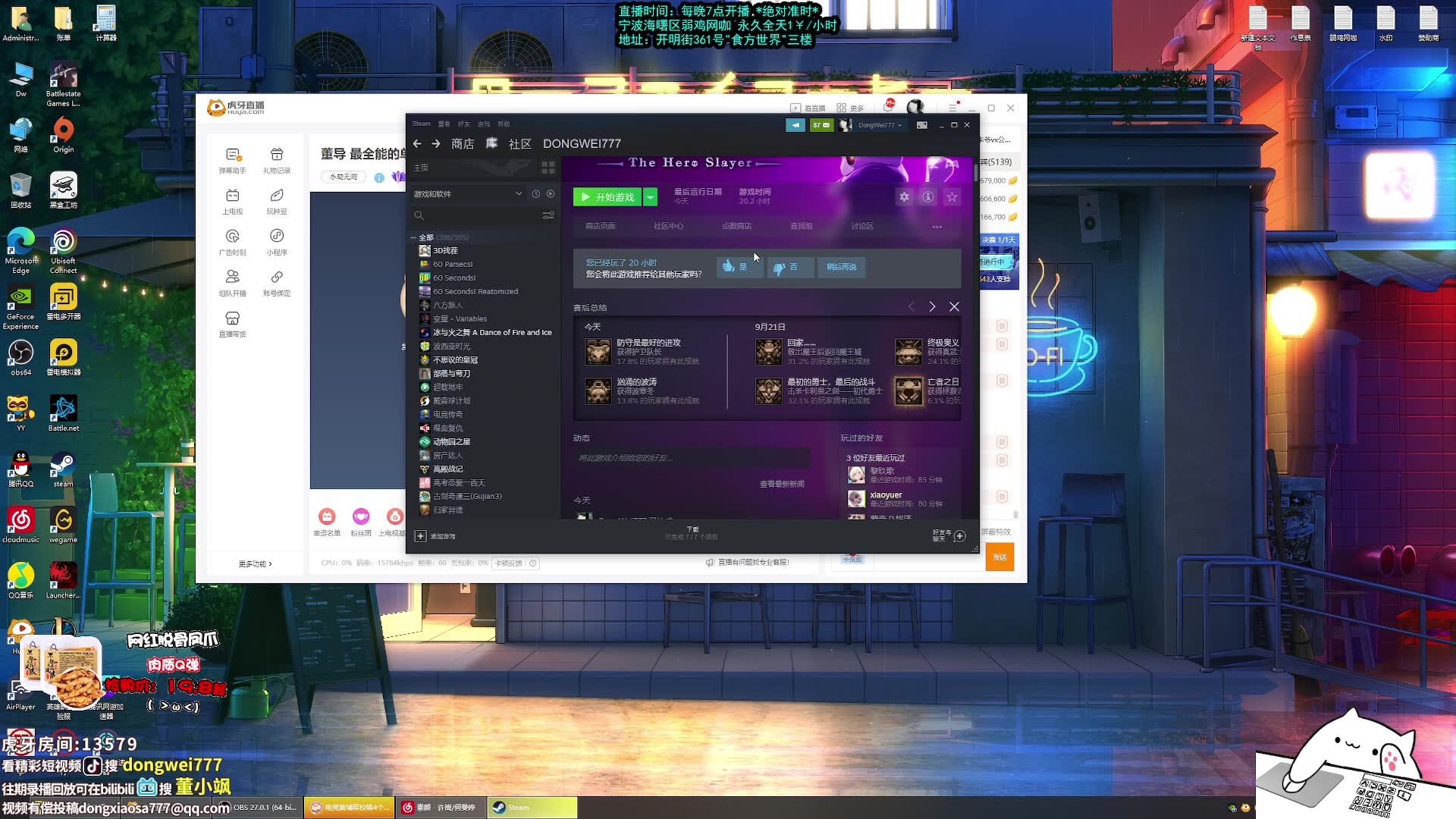This screenshot has height=819, width=1456.
Task: Favorite the game with the star icon
Action: [952, 197]
